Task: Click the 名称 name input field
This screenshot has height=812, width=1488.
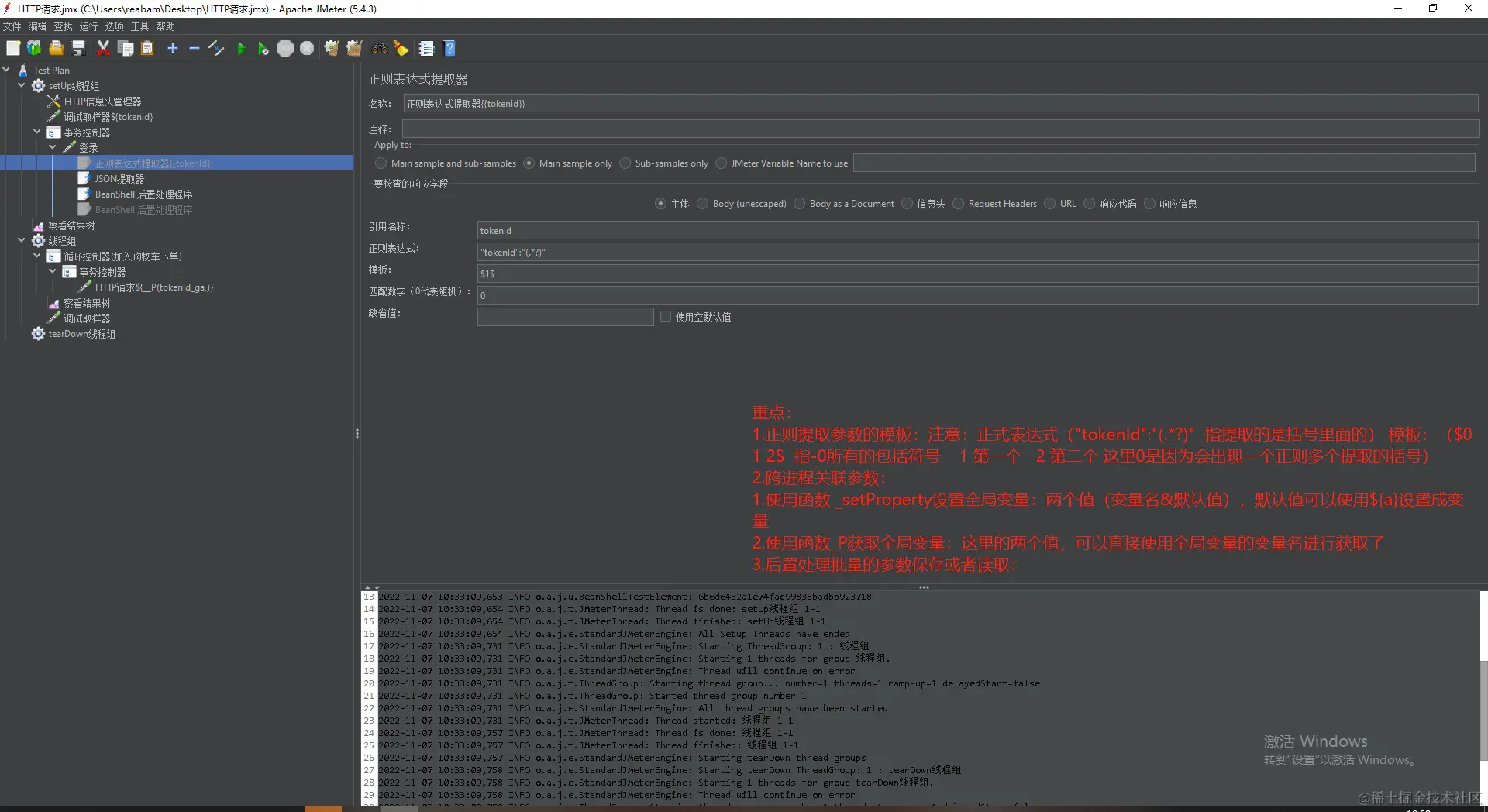Action: point(941,104)
